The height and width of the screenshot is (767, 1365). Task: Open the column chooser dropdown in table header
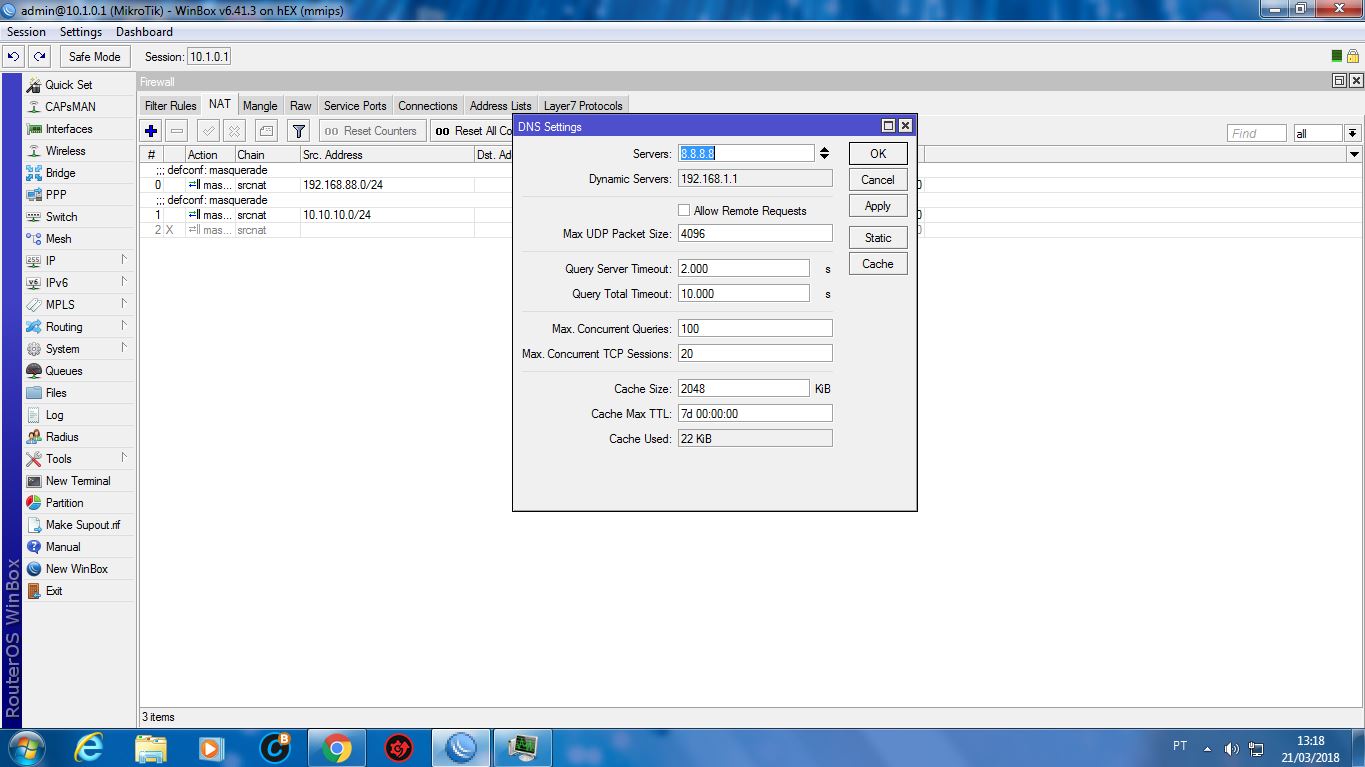tap(1354, 155)
